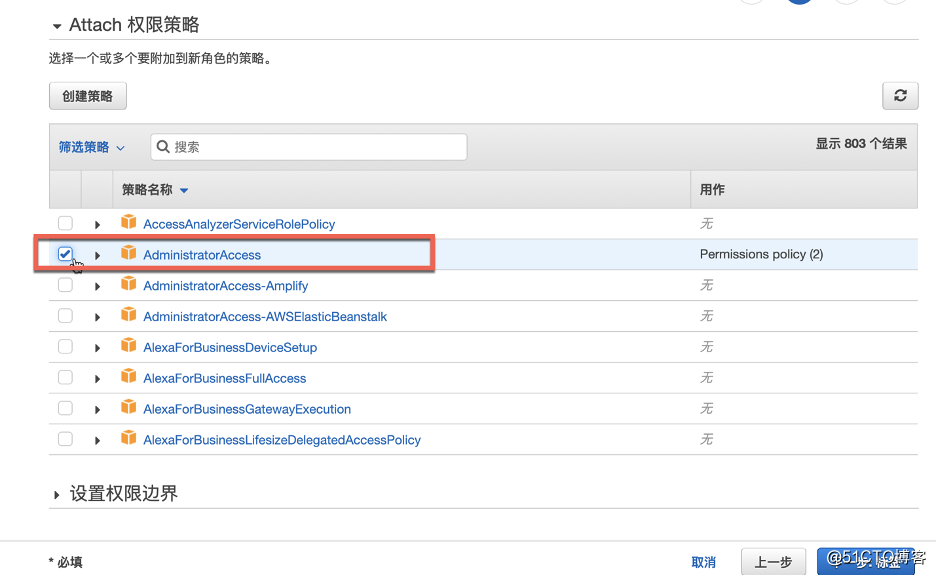936x576 pixels.
Task: Expand the AdministratorAccess-AWSElasticBeanstalk row details
Action: (x=97, y=317)
